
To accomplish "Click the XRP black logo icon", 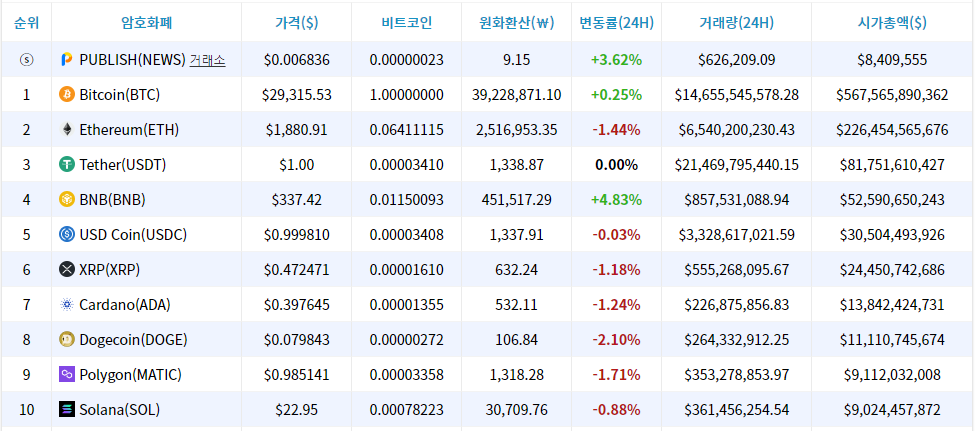I will pos(67,270).
